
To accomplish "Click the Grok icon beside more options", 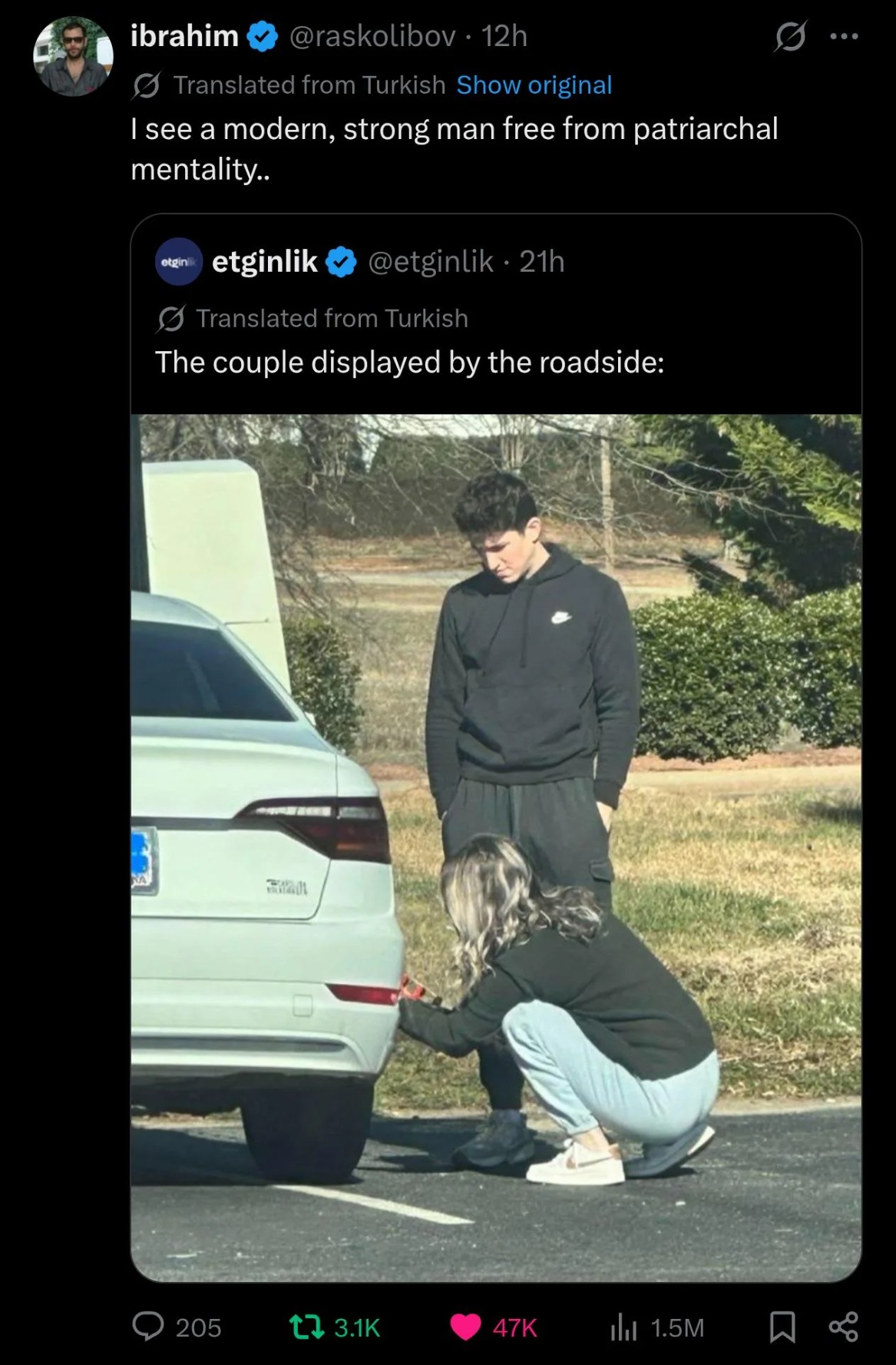I will pos(790,36).
